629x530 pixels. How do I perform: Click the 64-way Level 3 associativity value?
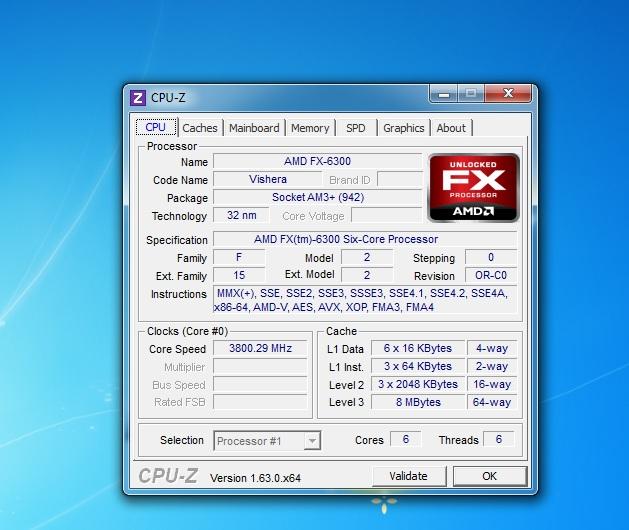click(x=492, y=402)
